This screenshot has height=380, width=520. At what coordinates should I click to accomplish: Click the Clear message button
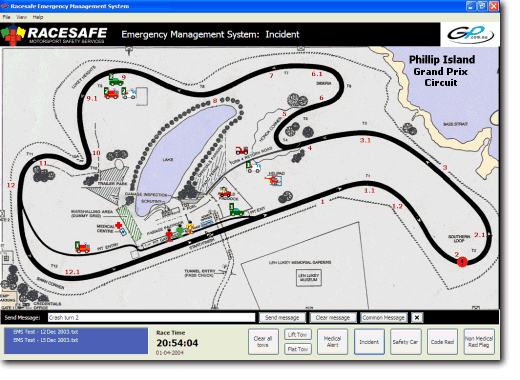pyautogui.click(x=333, y=318)
